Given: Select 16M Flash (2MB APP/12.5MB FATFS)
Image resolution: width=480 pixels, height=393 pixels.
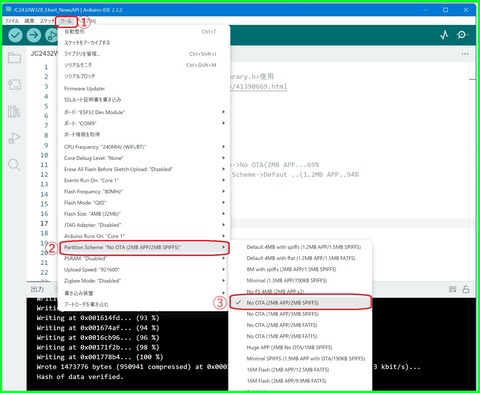Looking at the screenshot, I should pyautogui.click(x=300, y=370).
